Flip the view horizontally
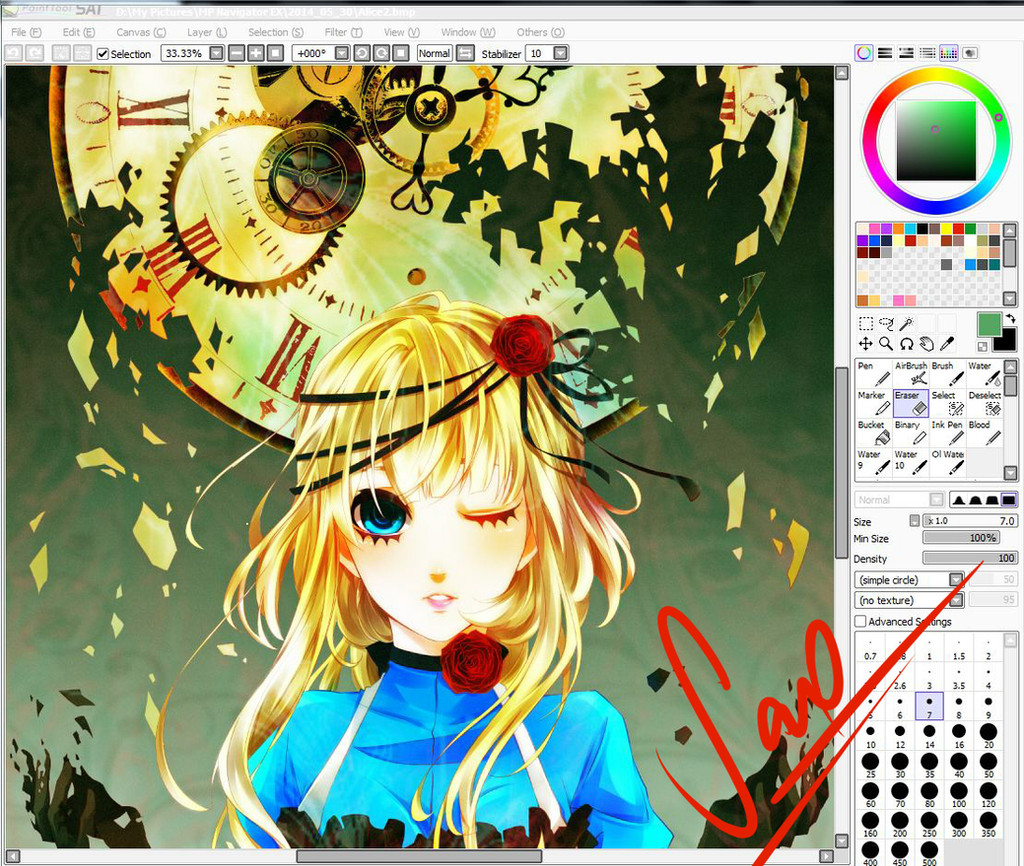1024x866 pixels. 465,53
